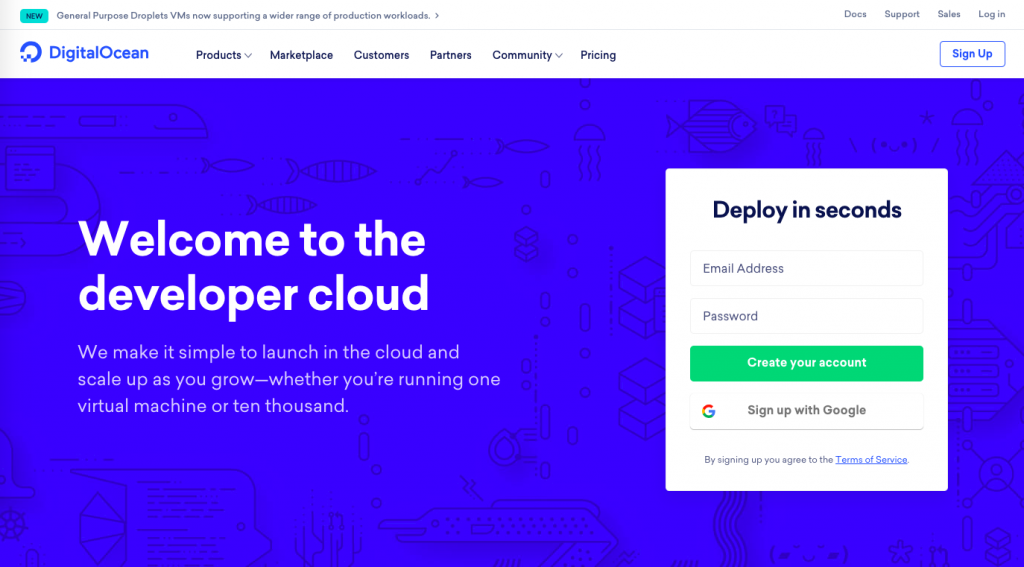The width and height of the screenshot is (1024, 567).
Task: Choose Sign up with Google
Action: pyautogui.click(x=807, y=411)
